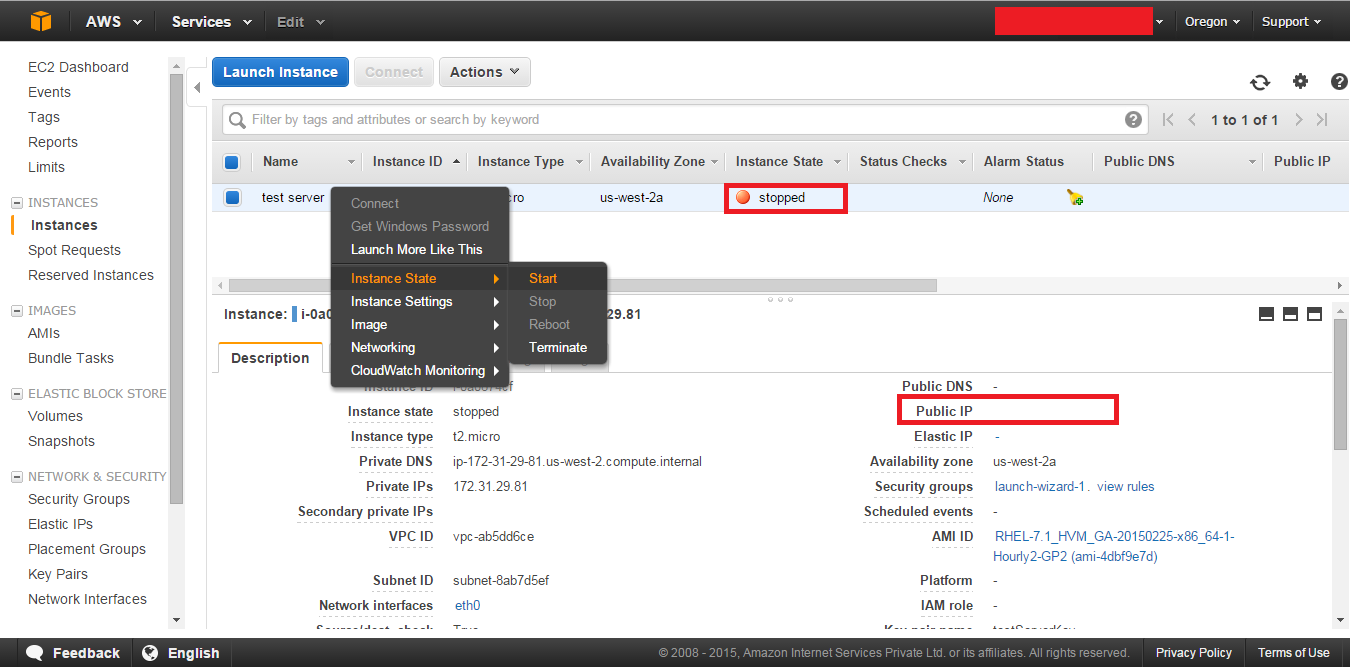Open the Oregon region dropdown
Screen dimensions: 1350x669
pyautogui.click(x=1212, y=21)
